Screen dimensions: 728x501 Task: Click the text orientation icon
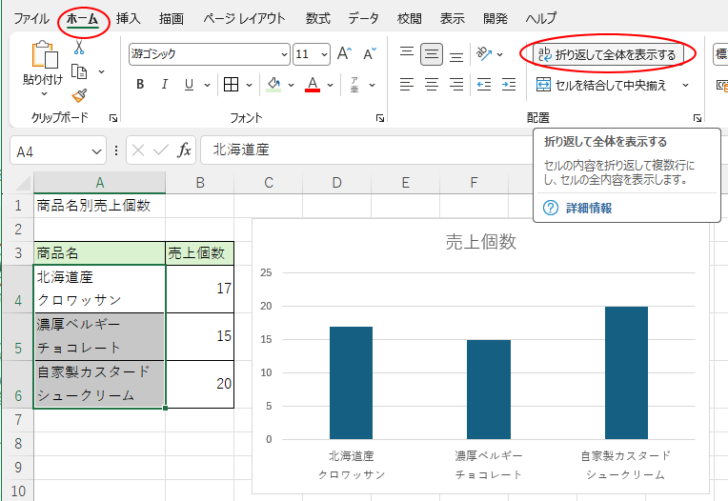click(484, 54)
